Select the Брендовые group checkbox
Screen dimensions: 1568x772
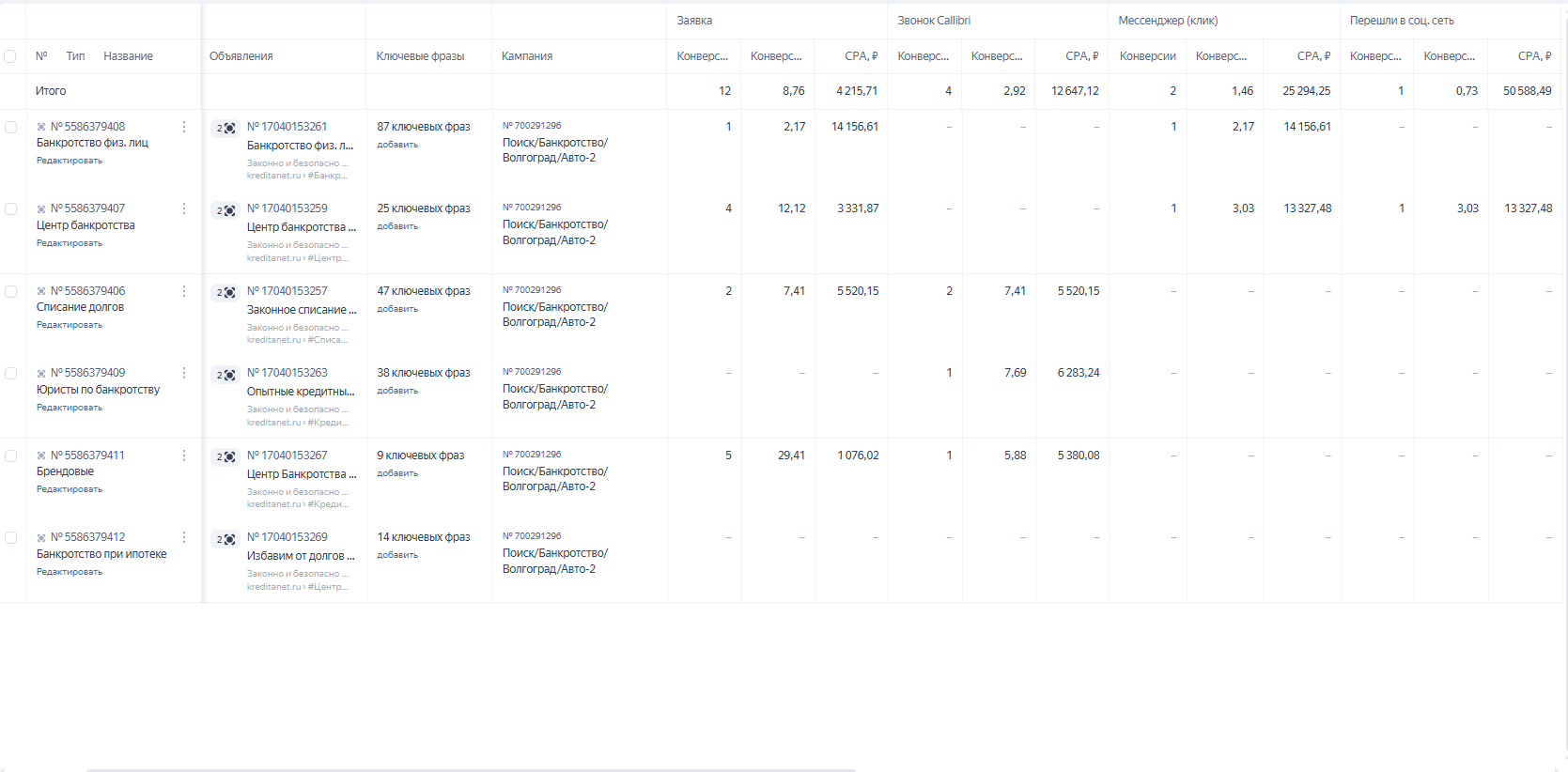pyautogui.click(x=10, y=455)
